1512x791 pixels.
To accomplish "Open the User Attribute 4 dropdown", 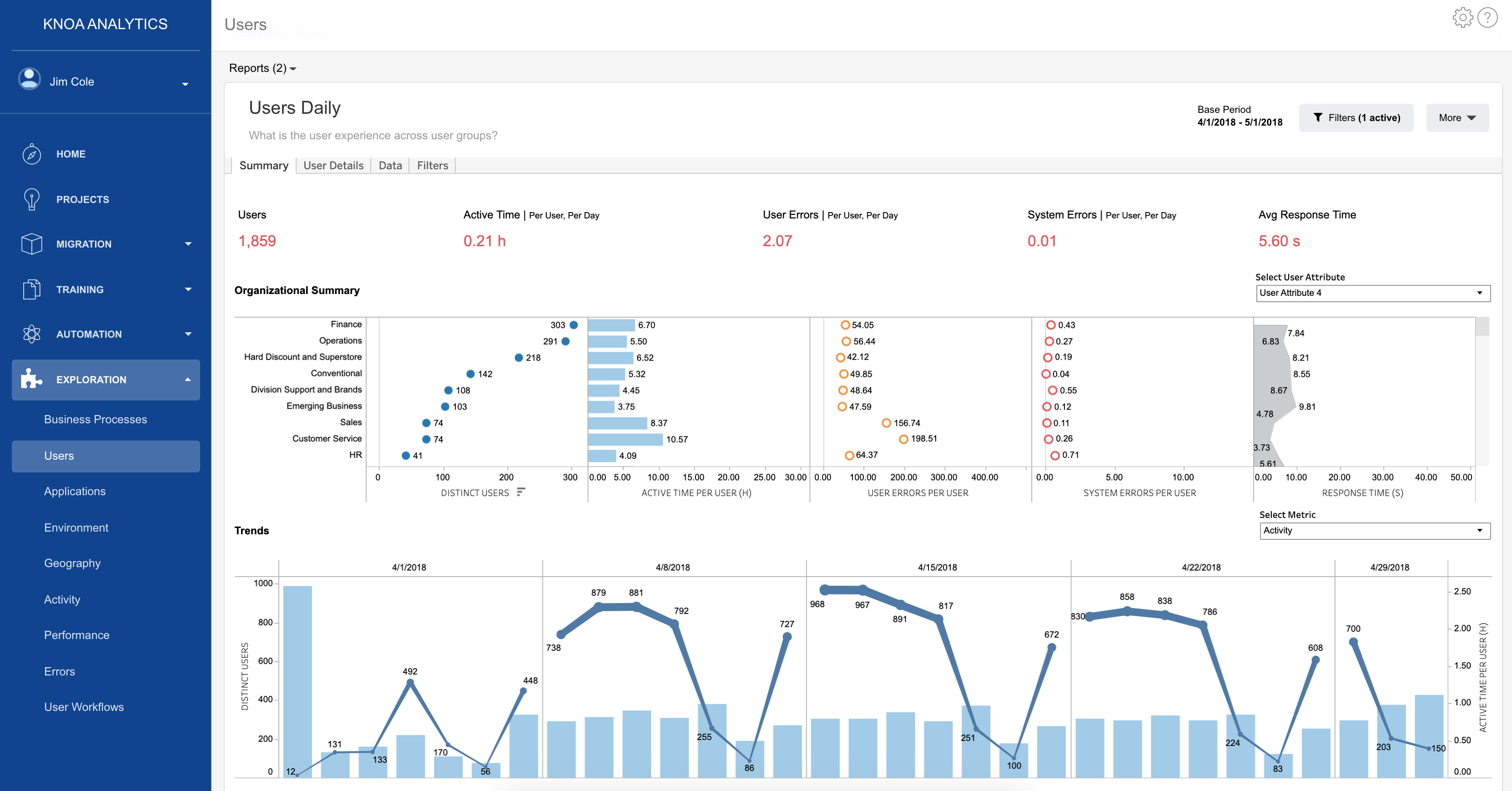I will [x=1372, y=293].
